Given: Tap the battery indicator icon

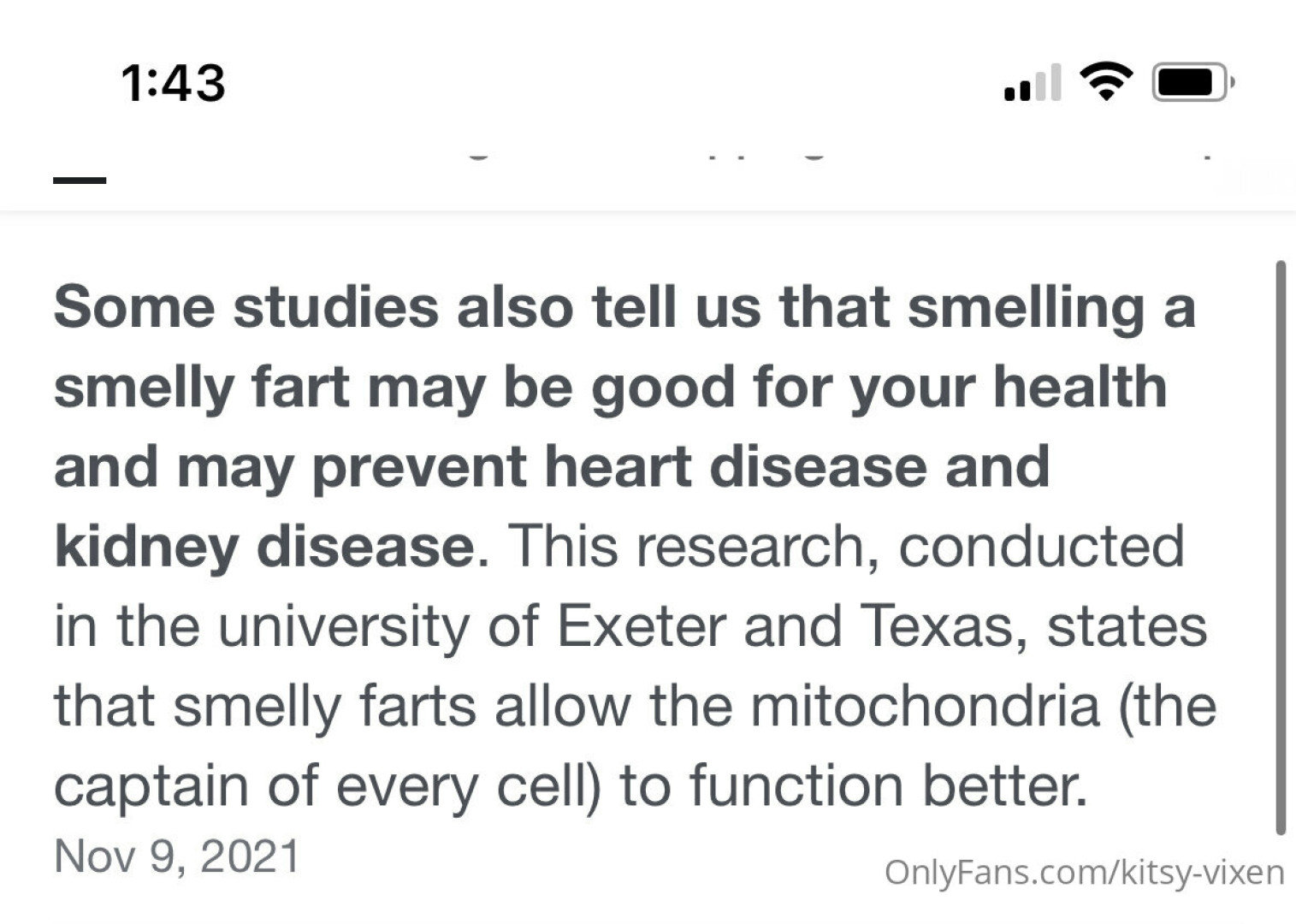Looking at the screenshot, I should click(1192, 83).
